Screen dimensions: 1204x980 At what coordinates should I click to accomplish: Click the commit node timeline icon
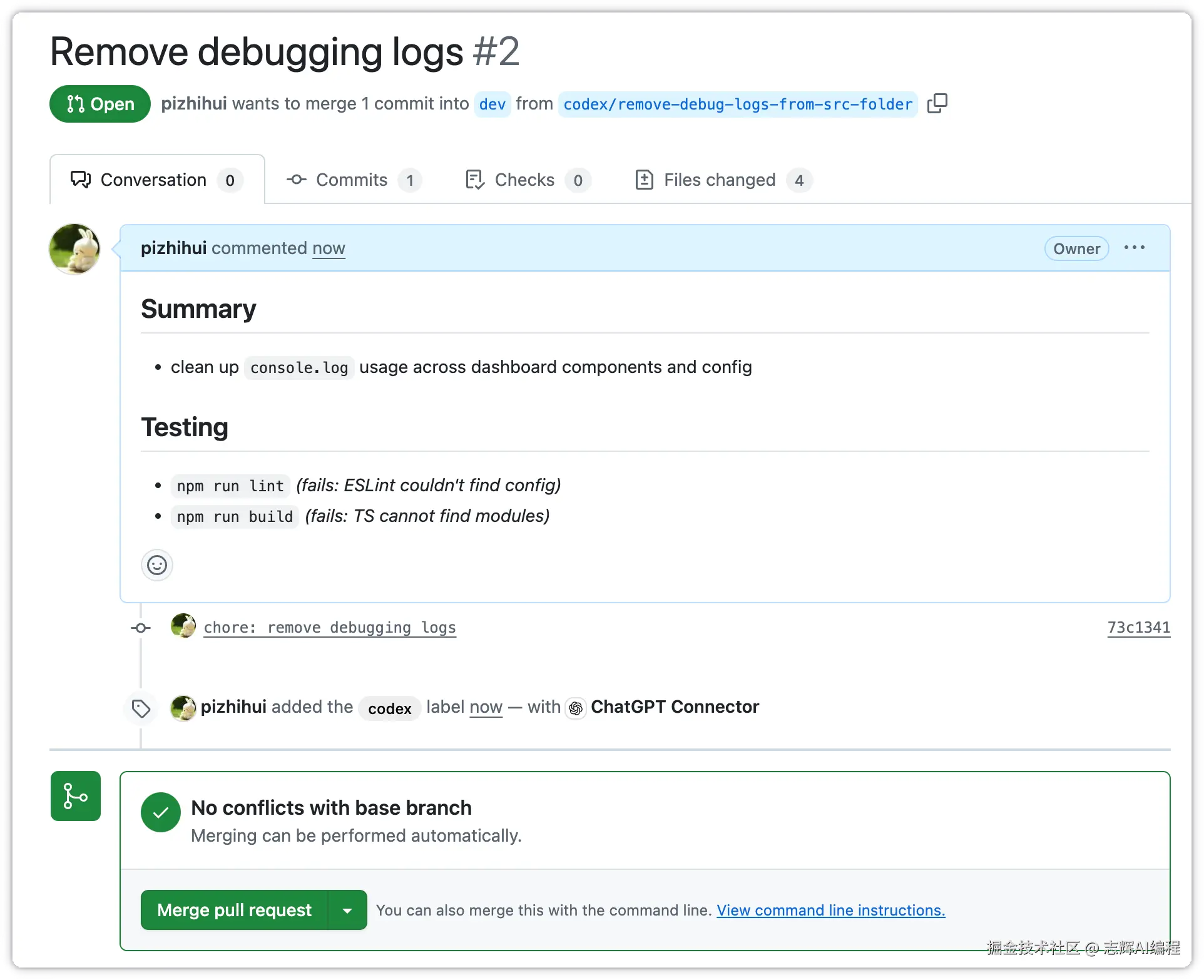point(141,628)
